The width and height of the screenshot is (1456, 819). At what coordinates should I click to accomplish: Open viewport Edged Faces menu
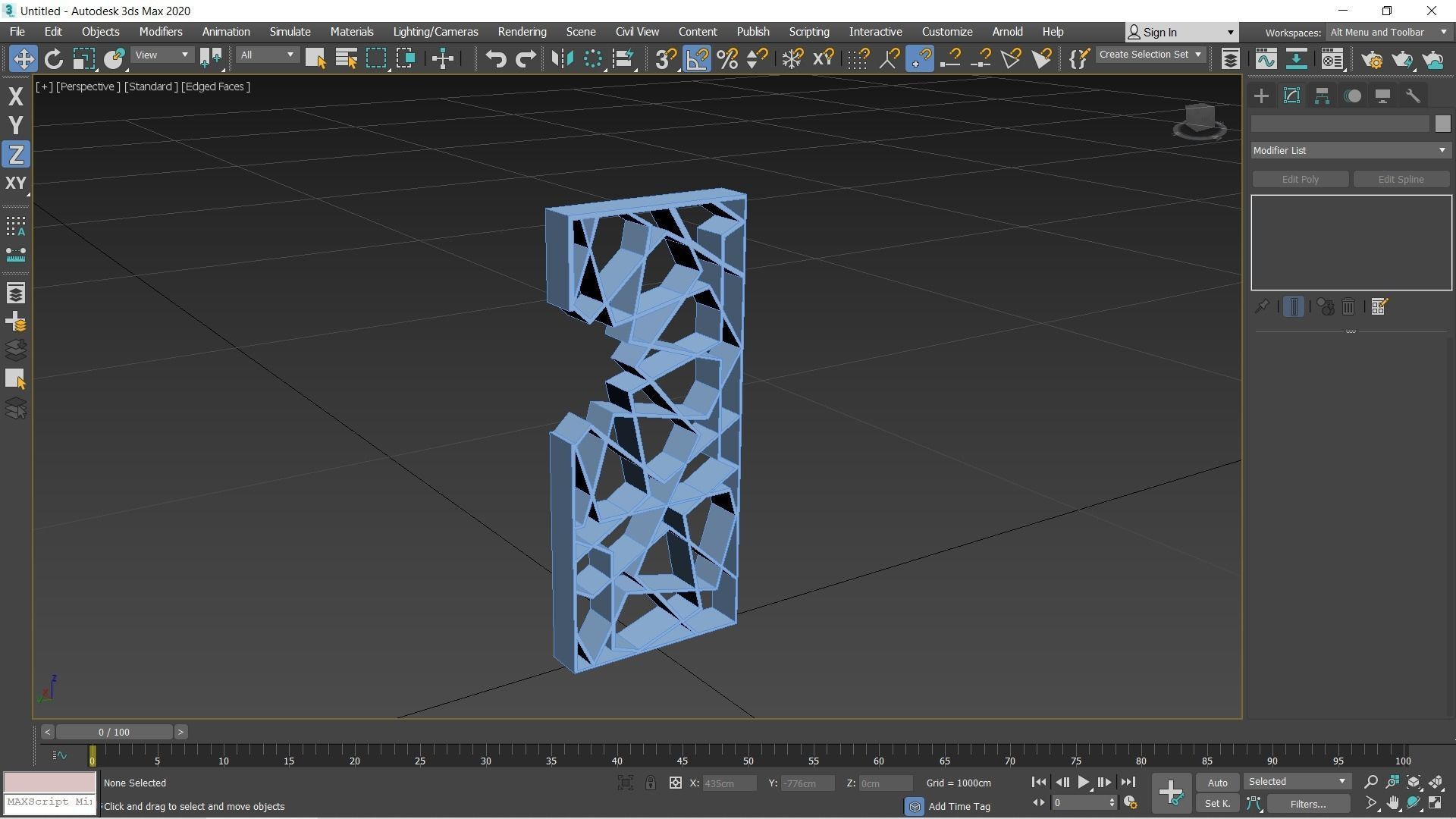point(215,86)
